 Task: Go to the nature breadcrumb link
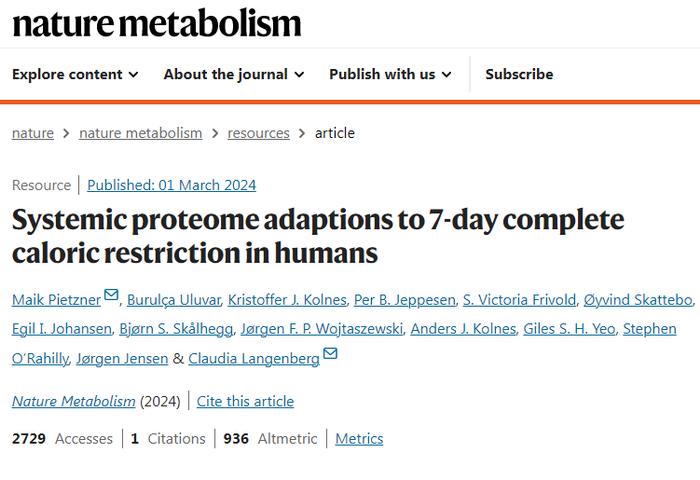point(33,133)
